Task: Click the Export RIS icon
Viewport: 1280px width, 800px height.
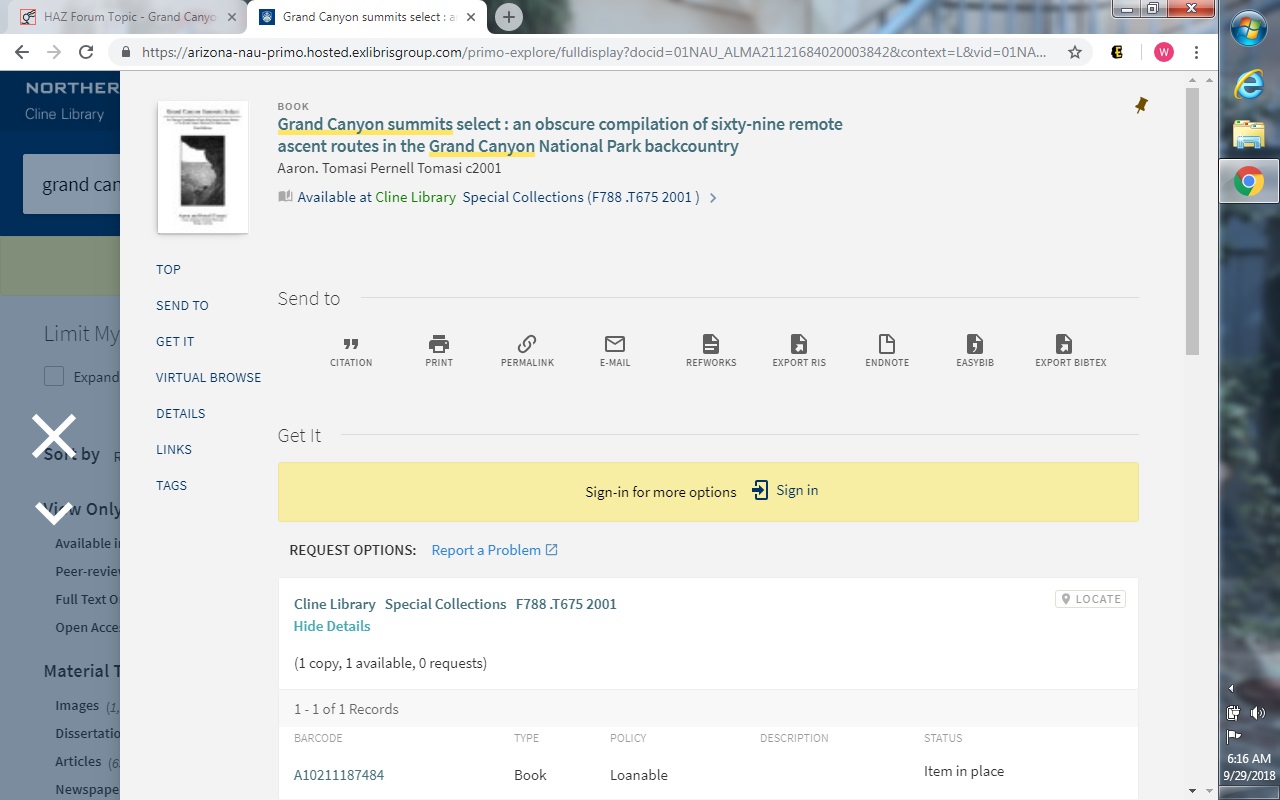Action: [x=799, y=345]
